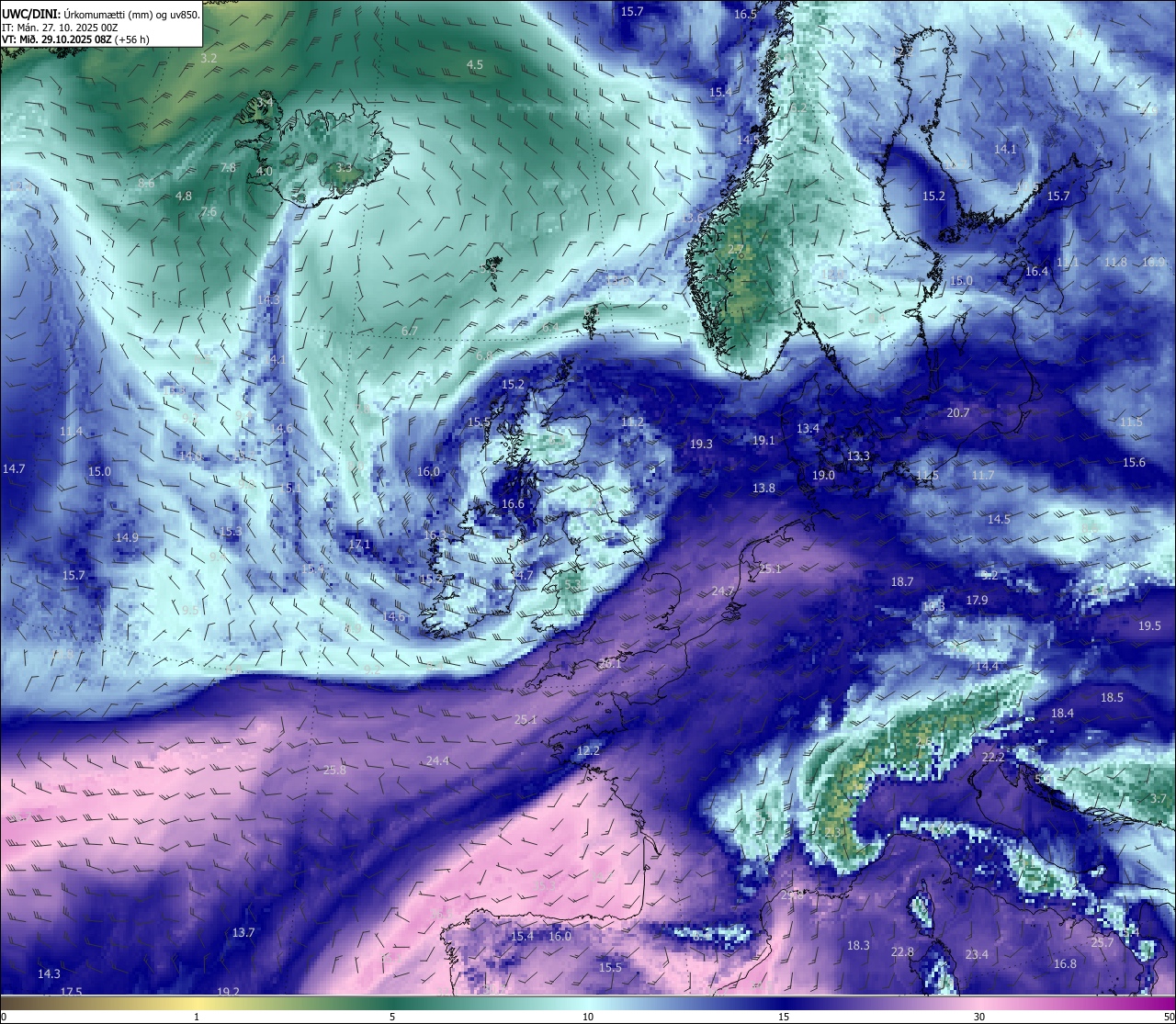Click the 23.4 map value
The width and height of the screenshot is (1176, 1024).
point(977,955)
